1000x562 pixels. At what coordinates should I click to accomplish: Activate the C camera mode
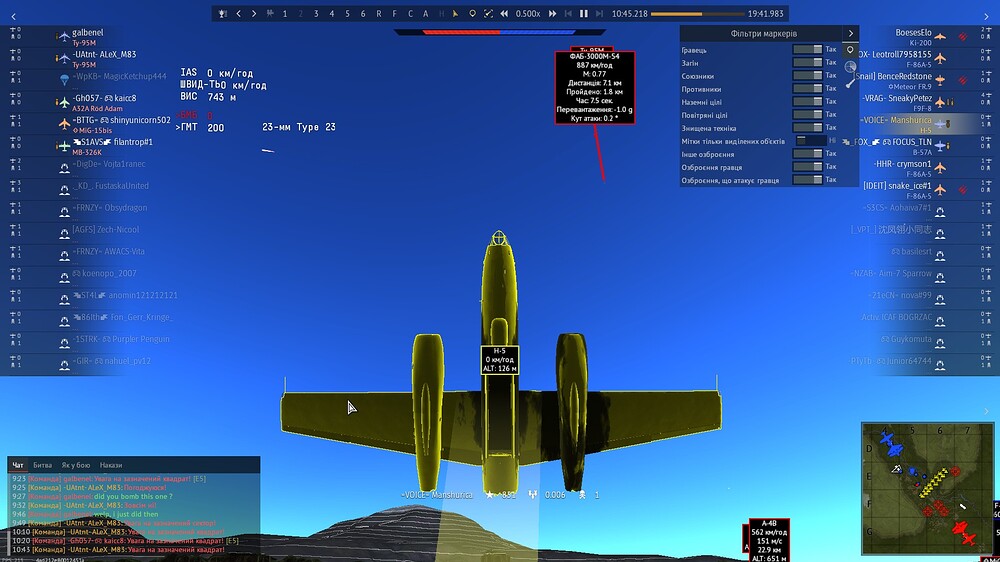(x=410, y=13)
